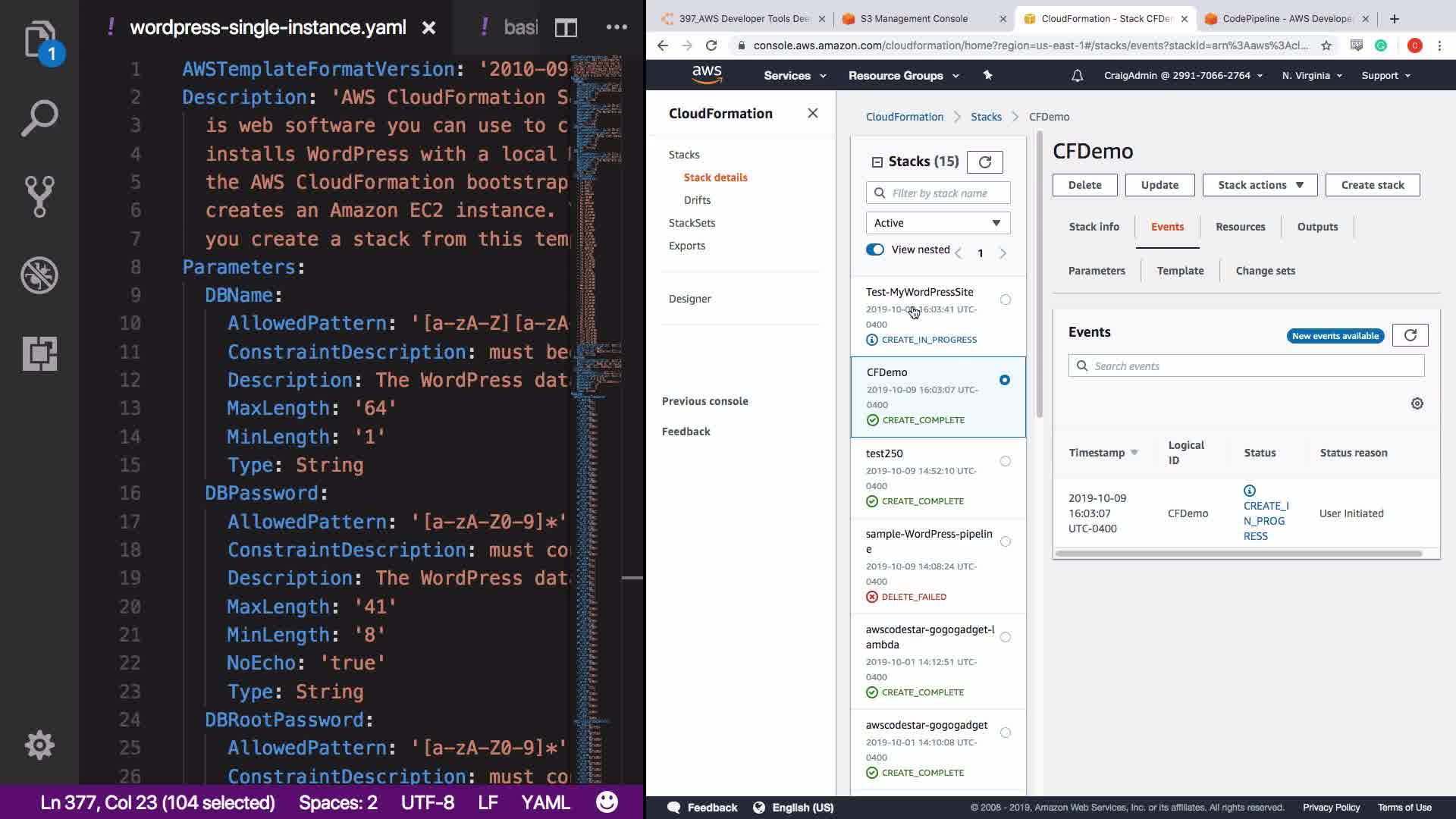Open the AWS Services menu
The height and width of the screenshot is (819, 1456).
coord(794,76)
